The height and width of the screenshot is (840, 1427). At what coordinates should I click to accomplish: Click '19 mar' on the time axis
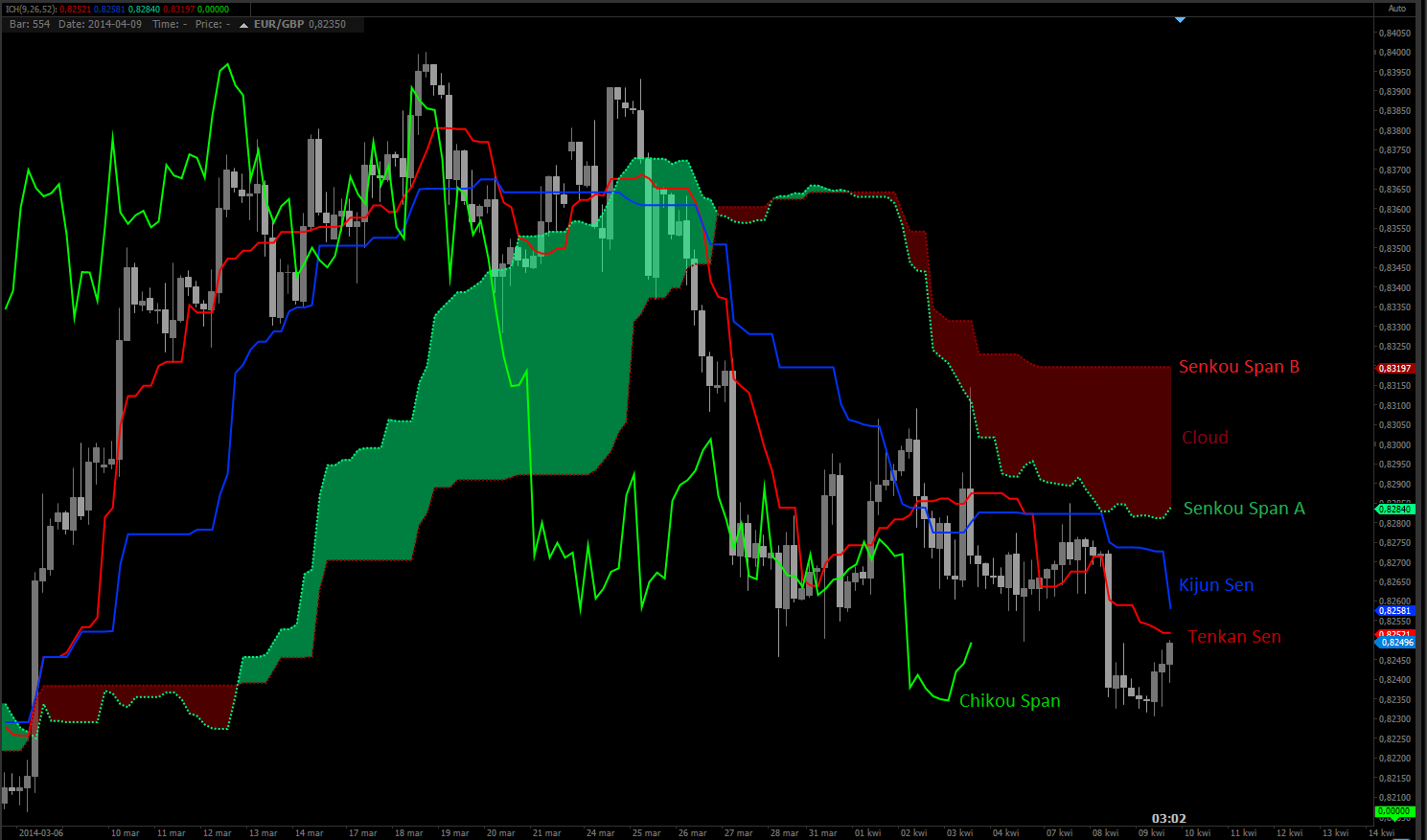[454, 833]
